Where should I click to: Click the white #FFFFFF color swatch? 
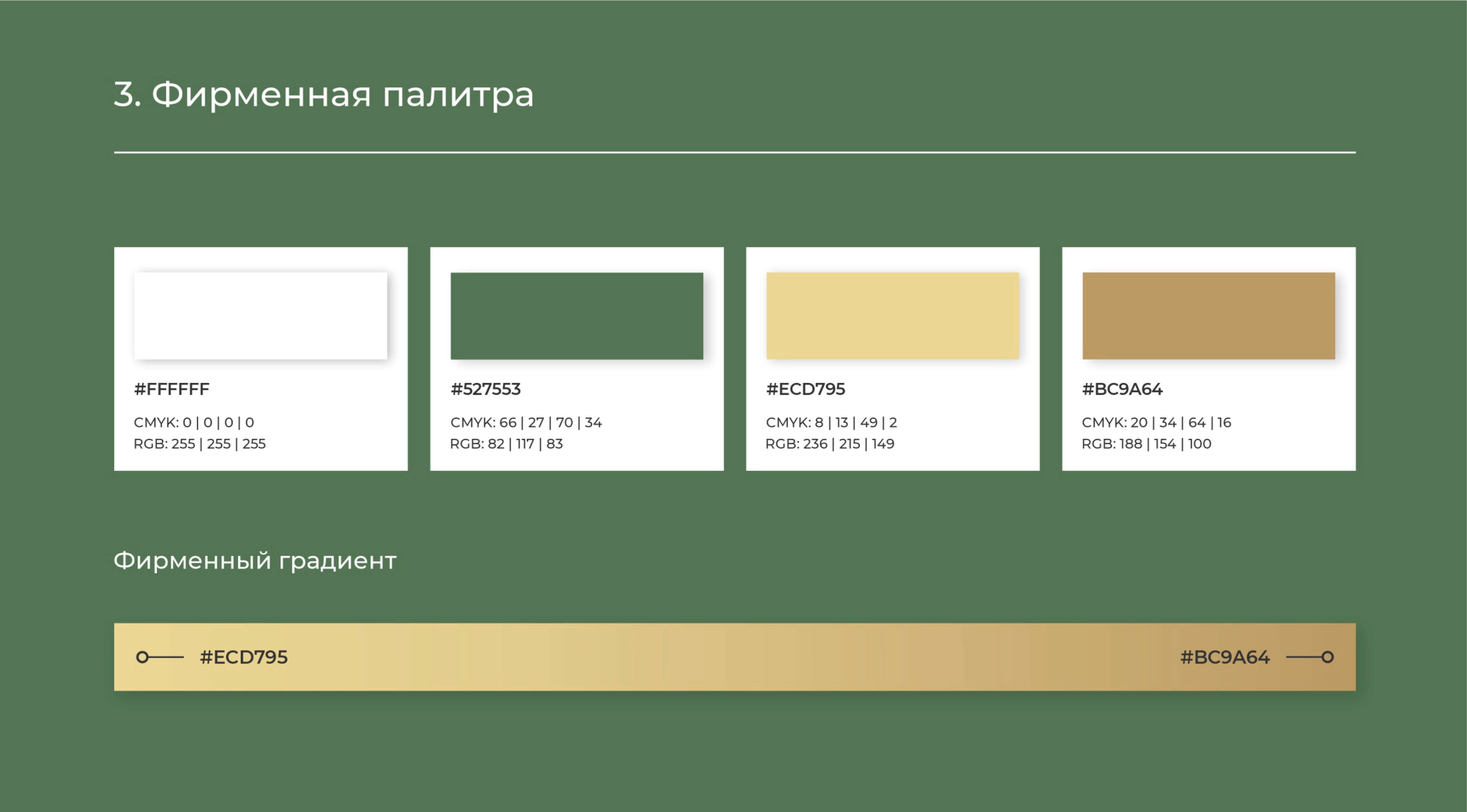click(x=260, y=315)
